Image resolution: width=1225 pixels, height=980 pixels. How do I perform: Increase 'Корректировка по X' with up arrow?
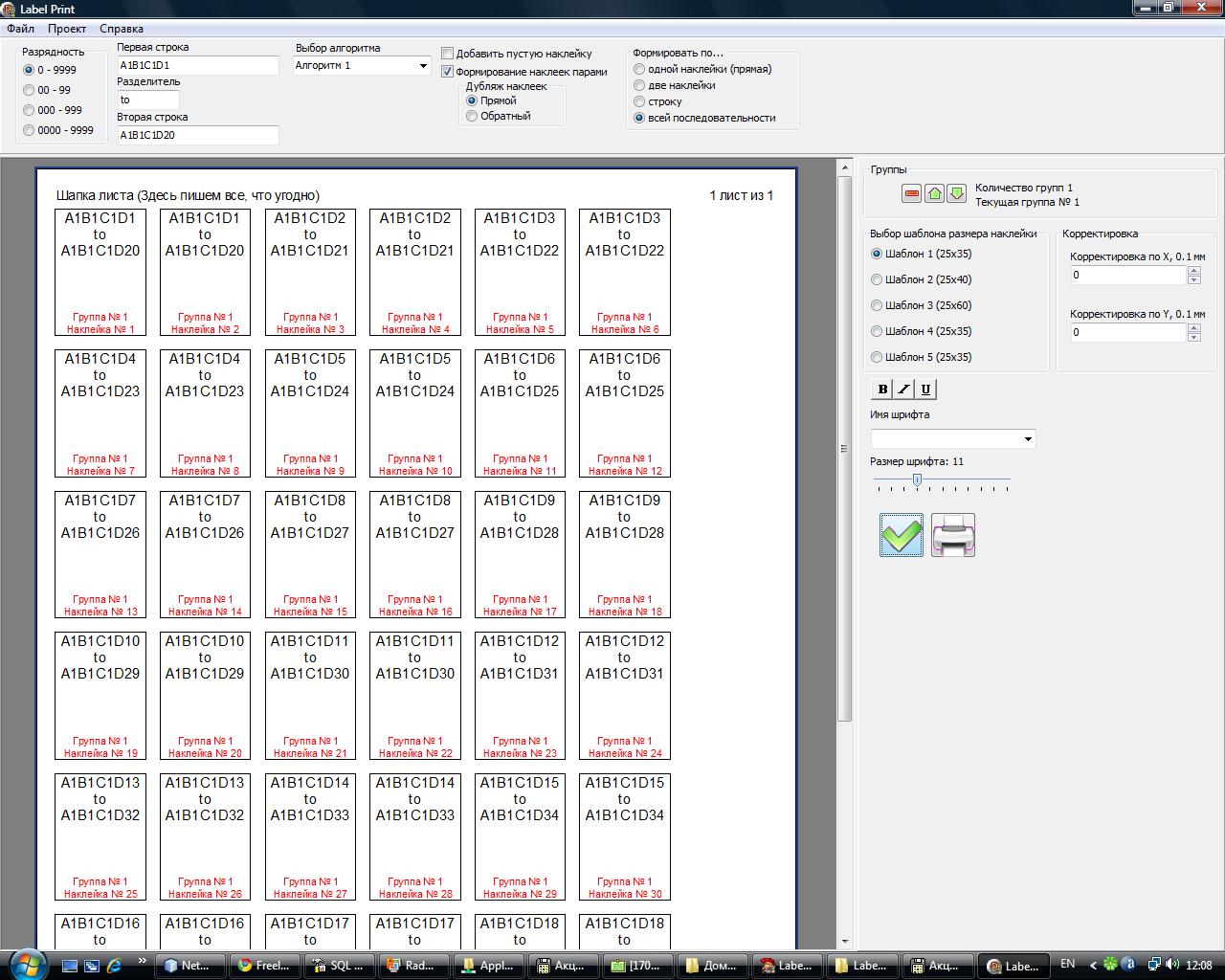click(1193, 271)
